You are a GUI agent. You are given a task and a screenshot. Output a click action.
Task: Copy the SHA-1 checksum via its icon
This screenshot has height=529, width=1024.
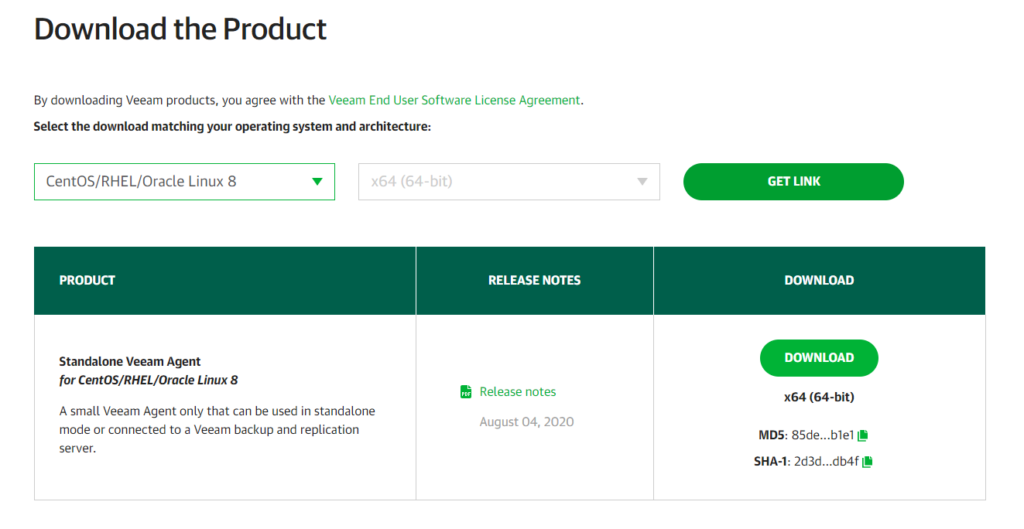tap(867, 462)
